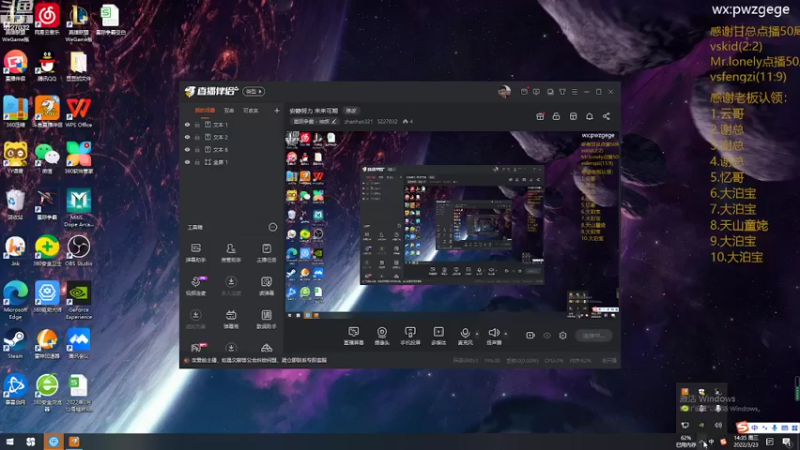Toggle the lock on the 全屏 1 layer
The width and height of the screenshot is (800, 450).
click(x=197, y=162)
